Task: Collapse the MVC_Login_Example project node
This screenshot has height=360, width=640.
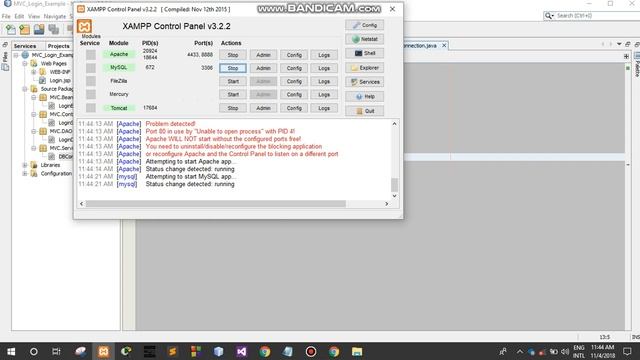Action: pos(16,55)
